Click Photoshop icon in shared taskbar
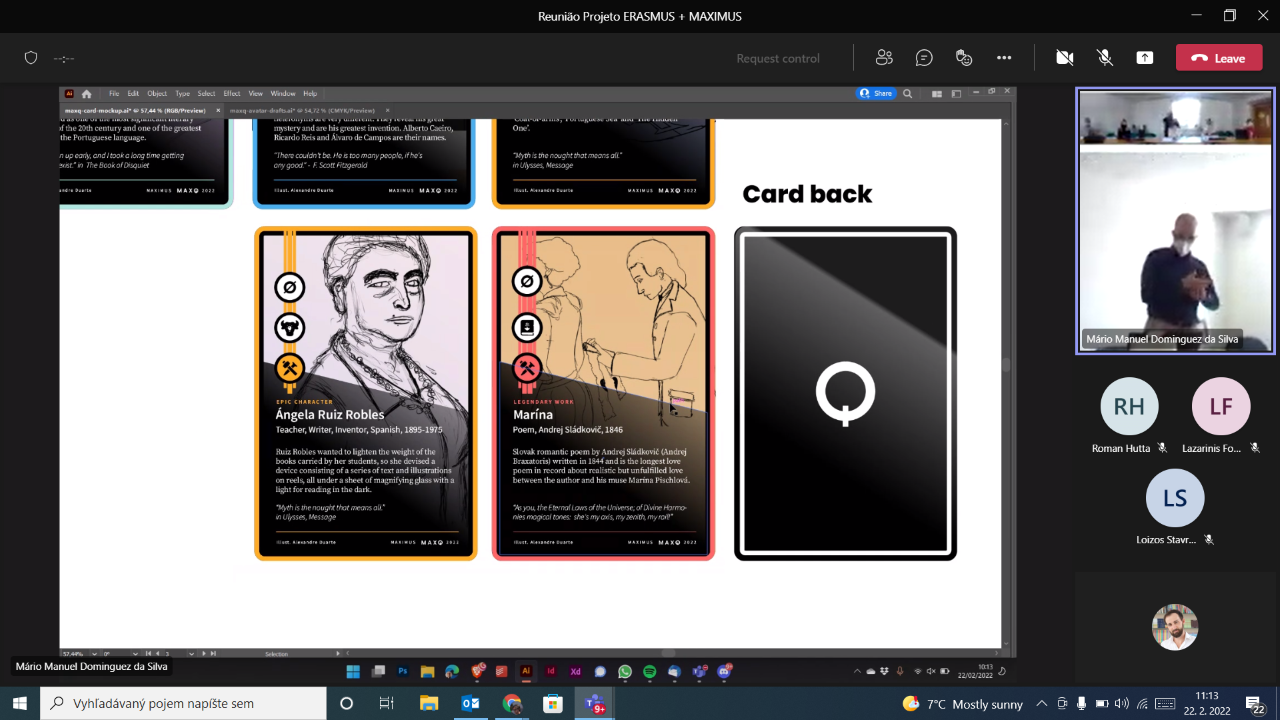The width and height of the screenshot is (1280, 720). coord(403,672)
